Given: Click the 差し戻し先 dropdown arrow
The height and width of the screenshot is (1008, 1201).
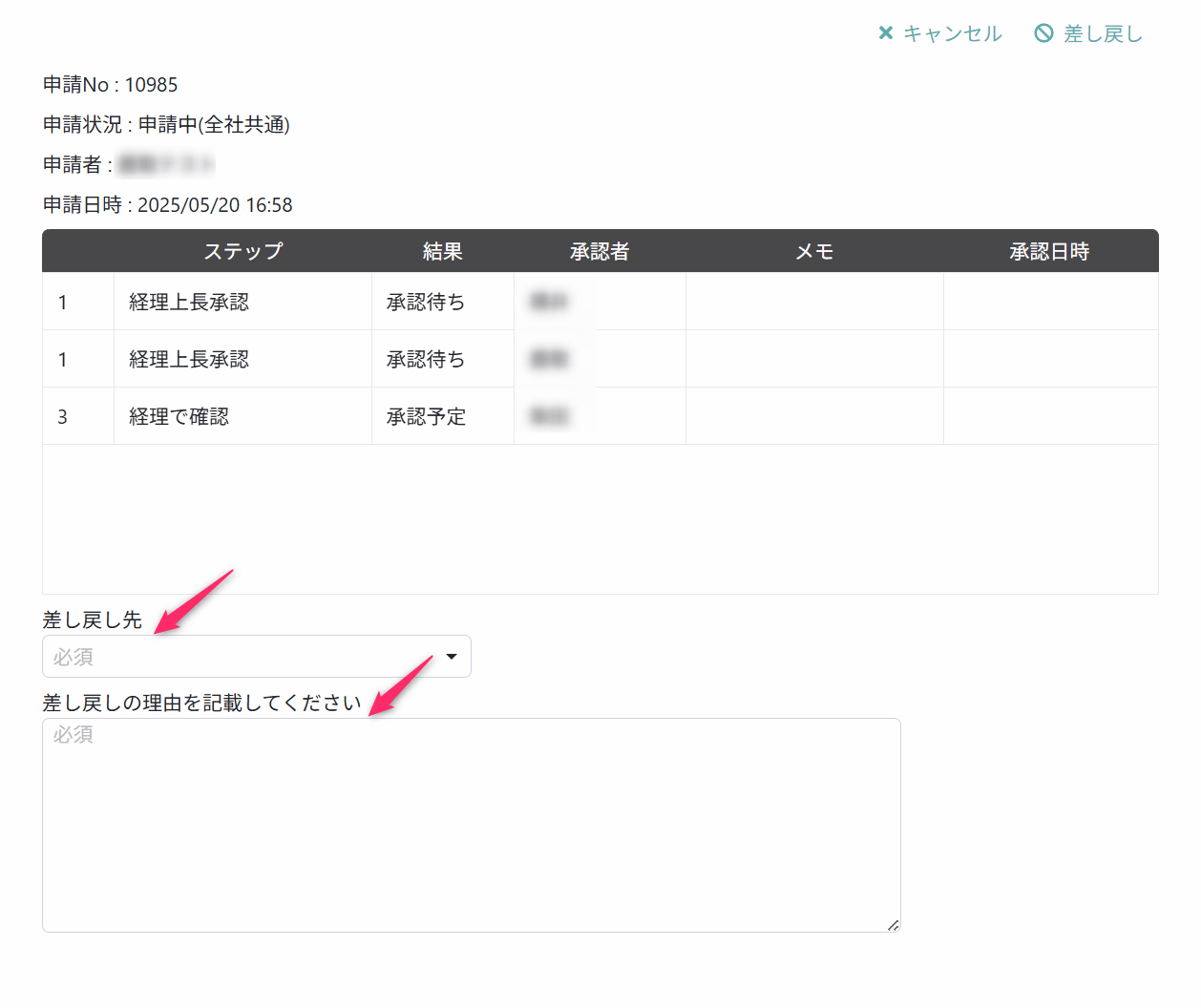Looking at the screenshot, I should (x=452, y=657).
